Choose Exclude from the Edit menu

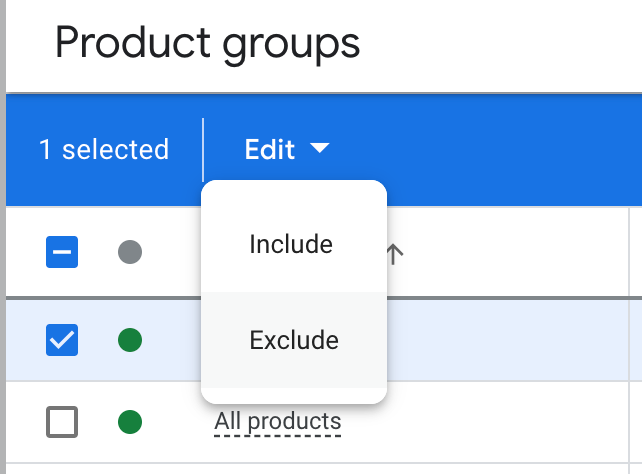pyautogui.click(x=294, y=340)
